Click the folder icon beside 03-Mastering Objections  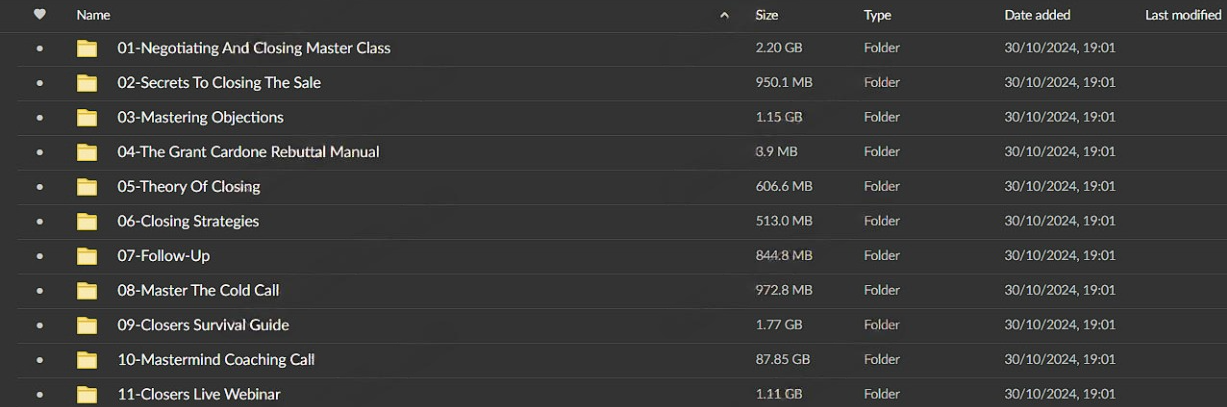pos(87,118)
